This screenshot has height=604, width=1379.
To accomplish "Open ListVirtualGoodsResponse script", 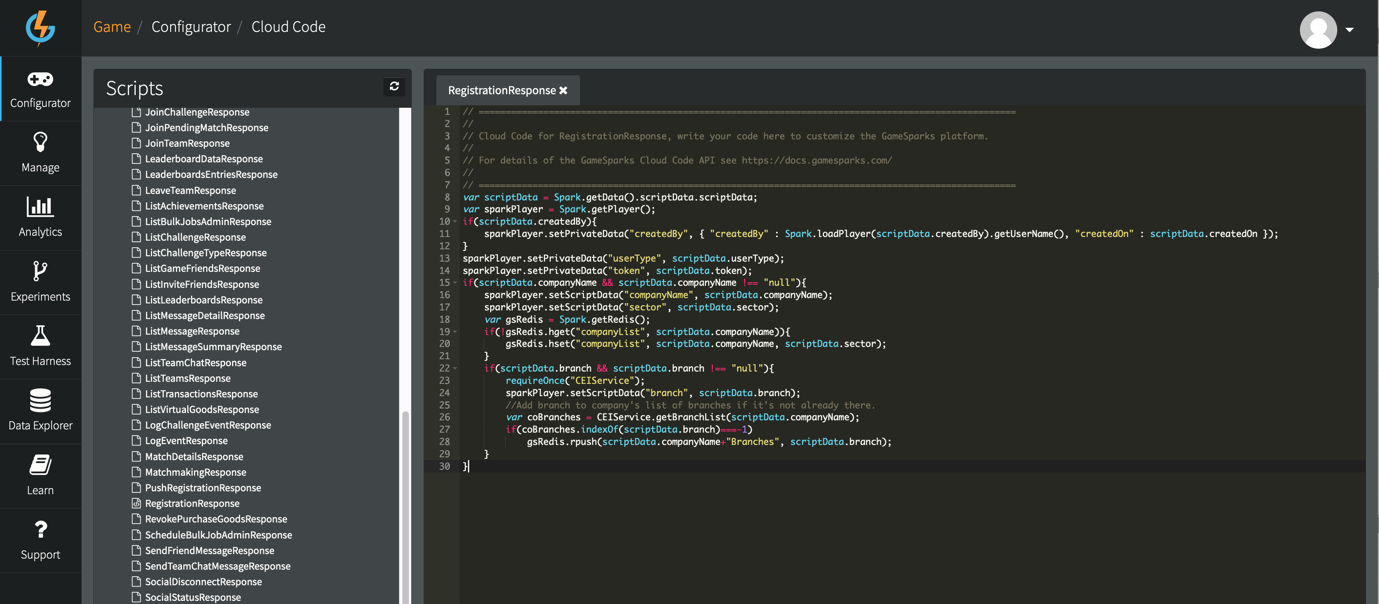I will pos(202,410).
